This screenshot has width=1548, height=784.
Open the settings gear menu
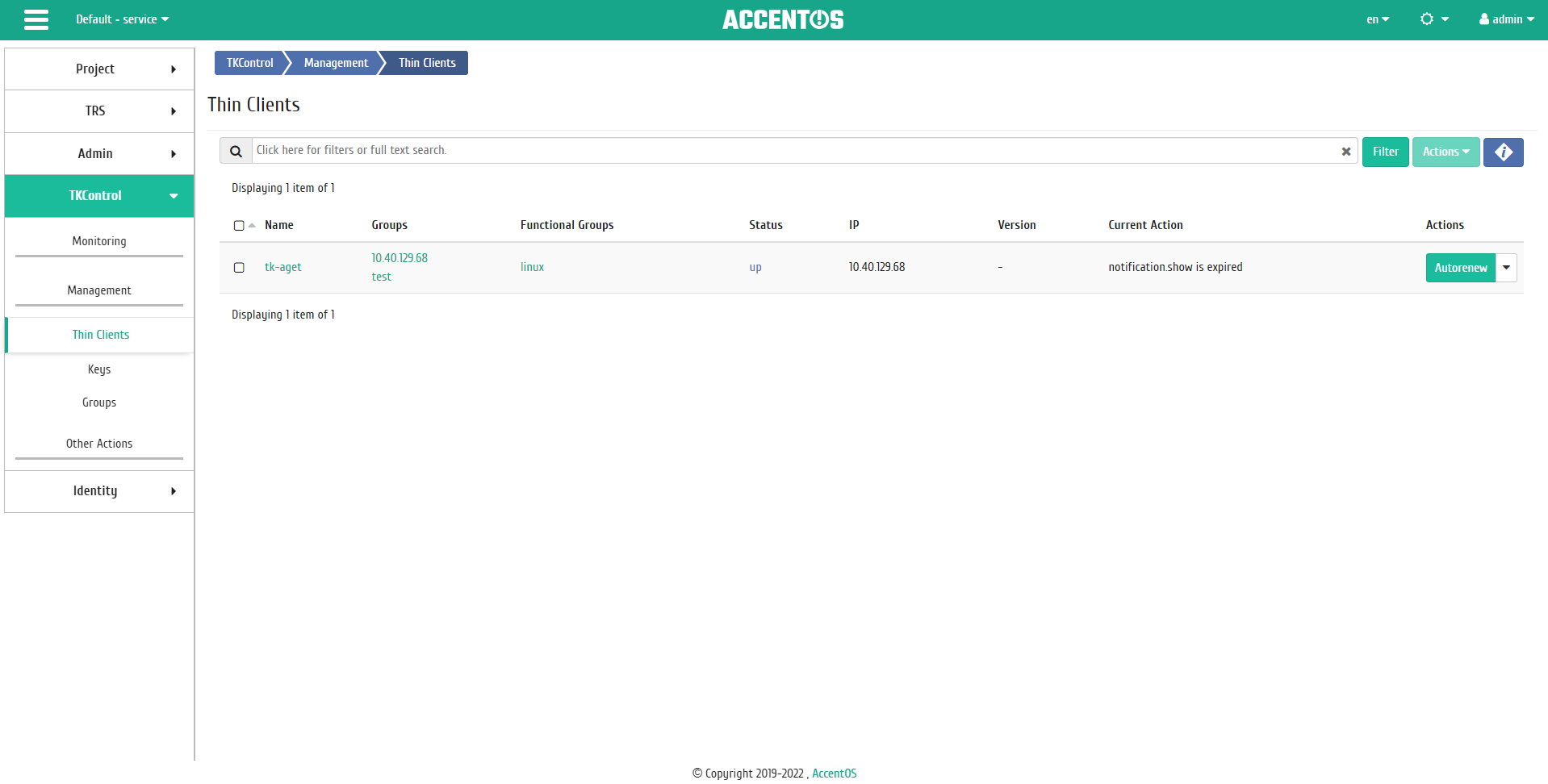point(1434,19)
